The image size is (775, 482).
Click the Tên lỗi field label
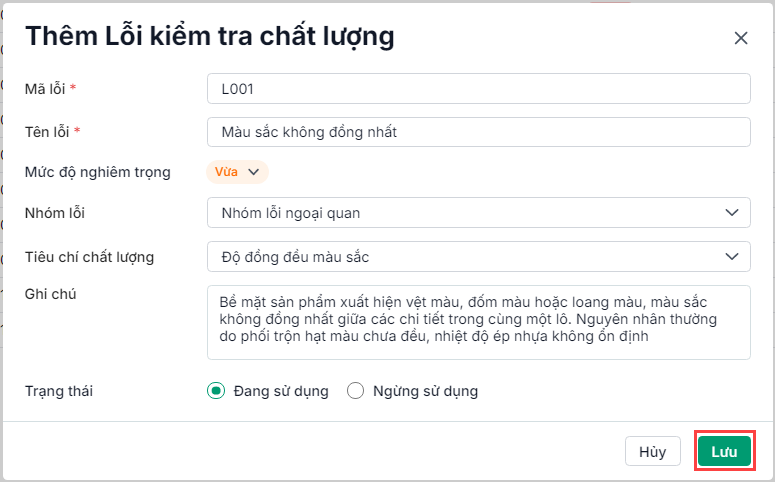point(47,131)
